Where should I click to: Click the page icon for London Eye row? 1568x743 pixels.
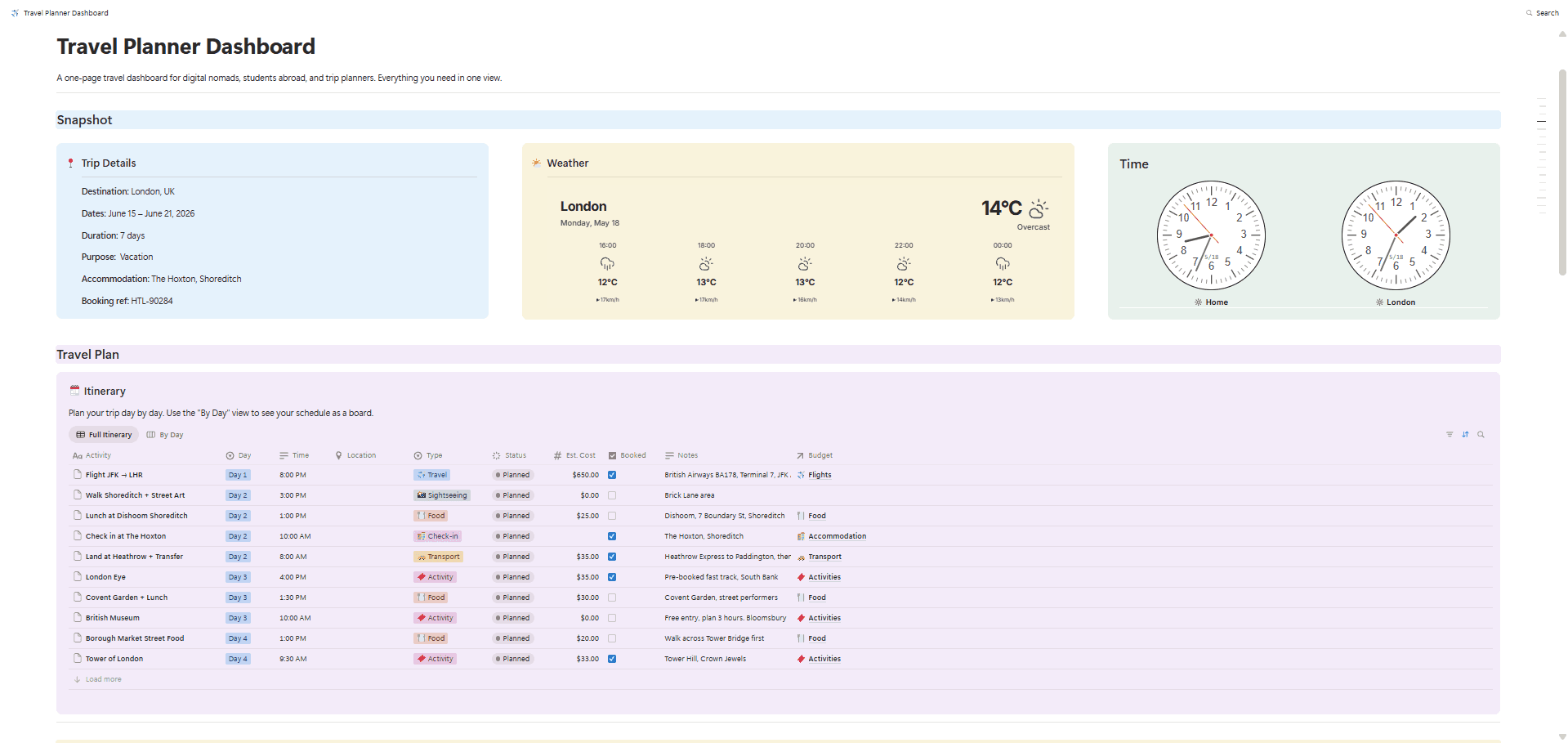tap(78, 577)
